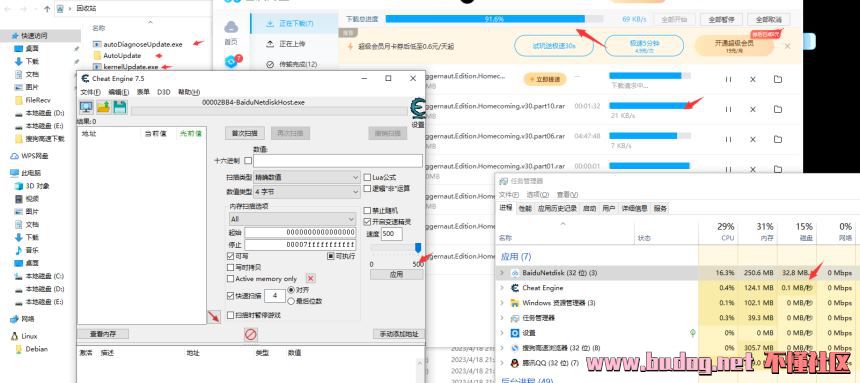The width and height of the screenshot is (860, 383).
Task: Open the 数值类型 4字节 dropdown
Action: pos(307,192)
